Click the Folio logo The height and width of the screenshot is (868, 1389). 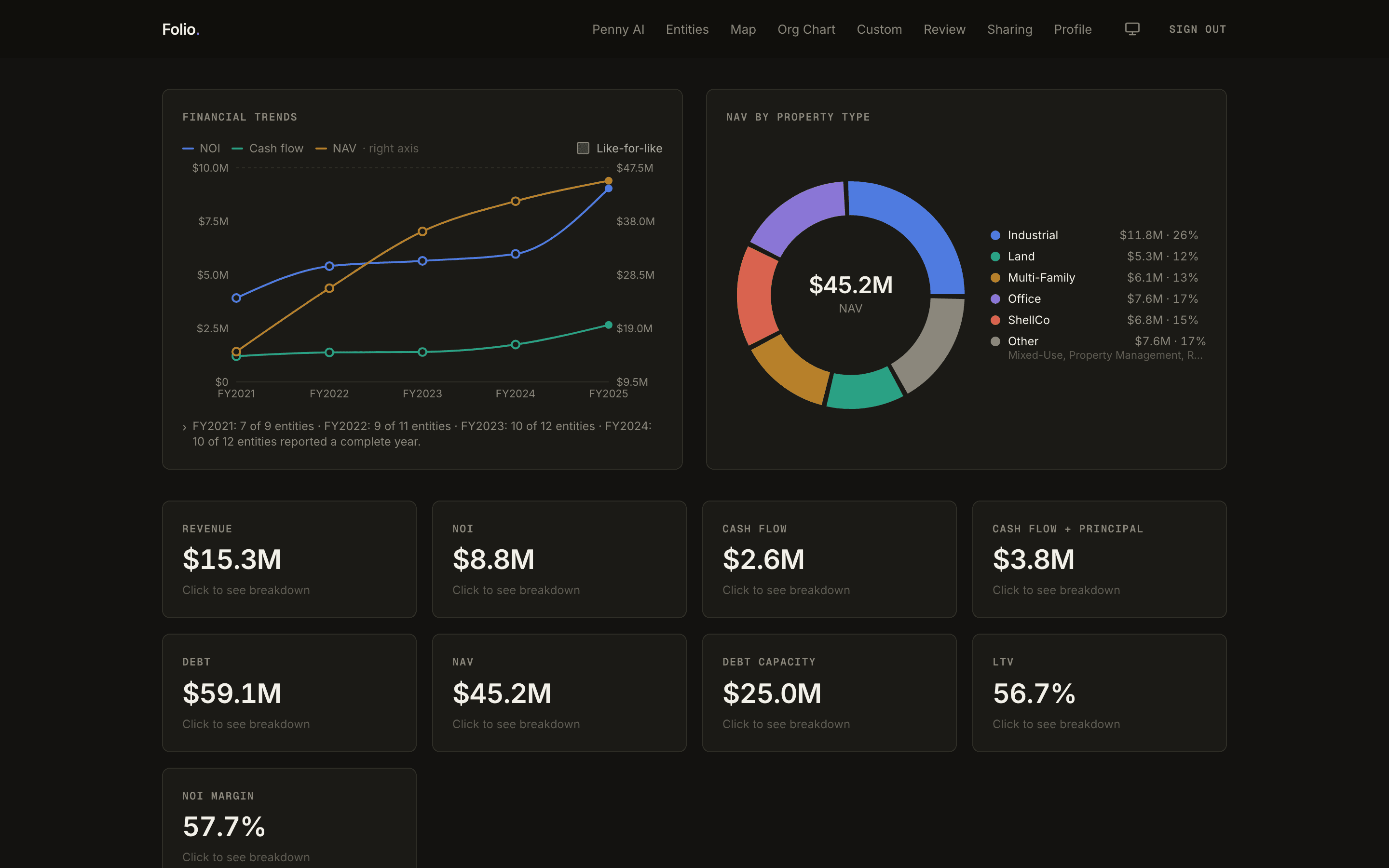(181, 29)
